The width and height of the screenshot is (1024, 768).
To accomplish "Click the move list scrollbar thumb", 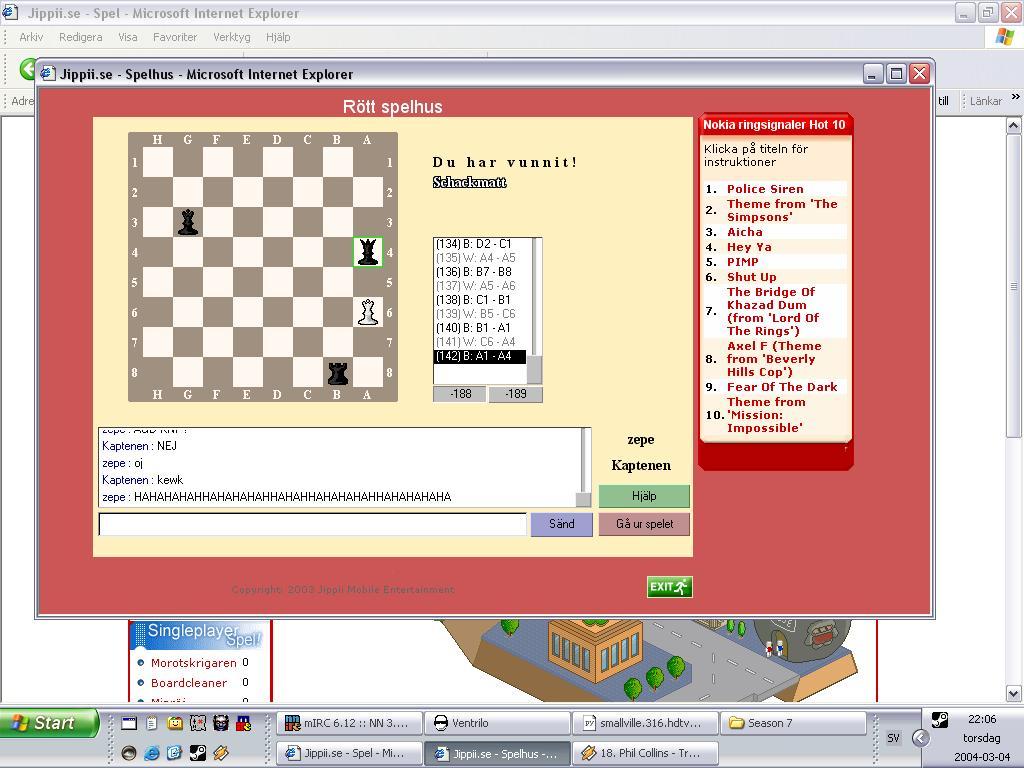I will [534, 370].
